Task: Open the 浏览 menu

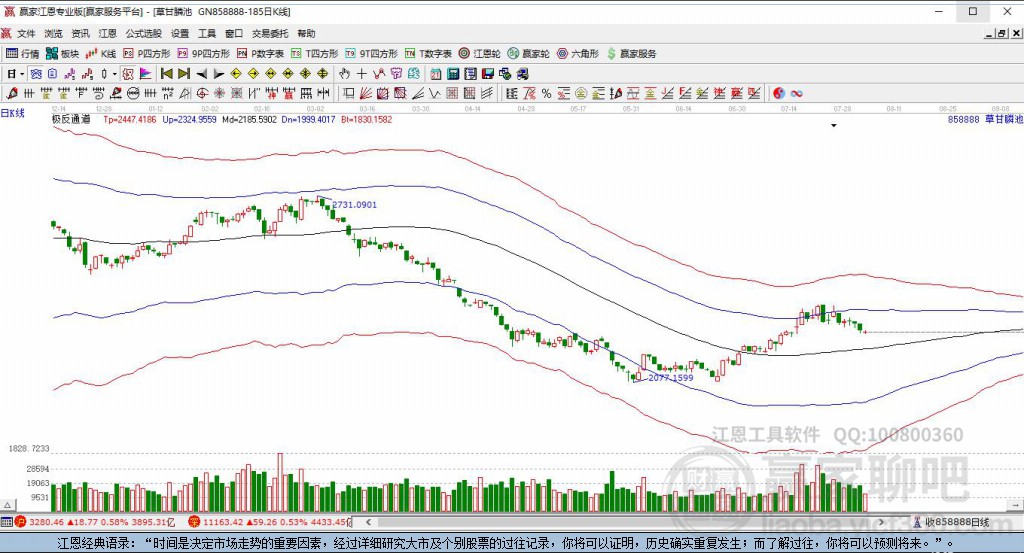Action: click(54, 33)
